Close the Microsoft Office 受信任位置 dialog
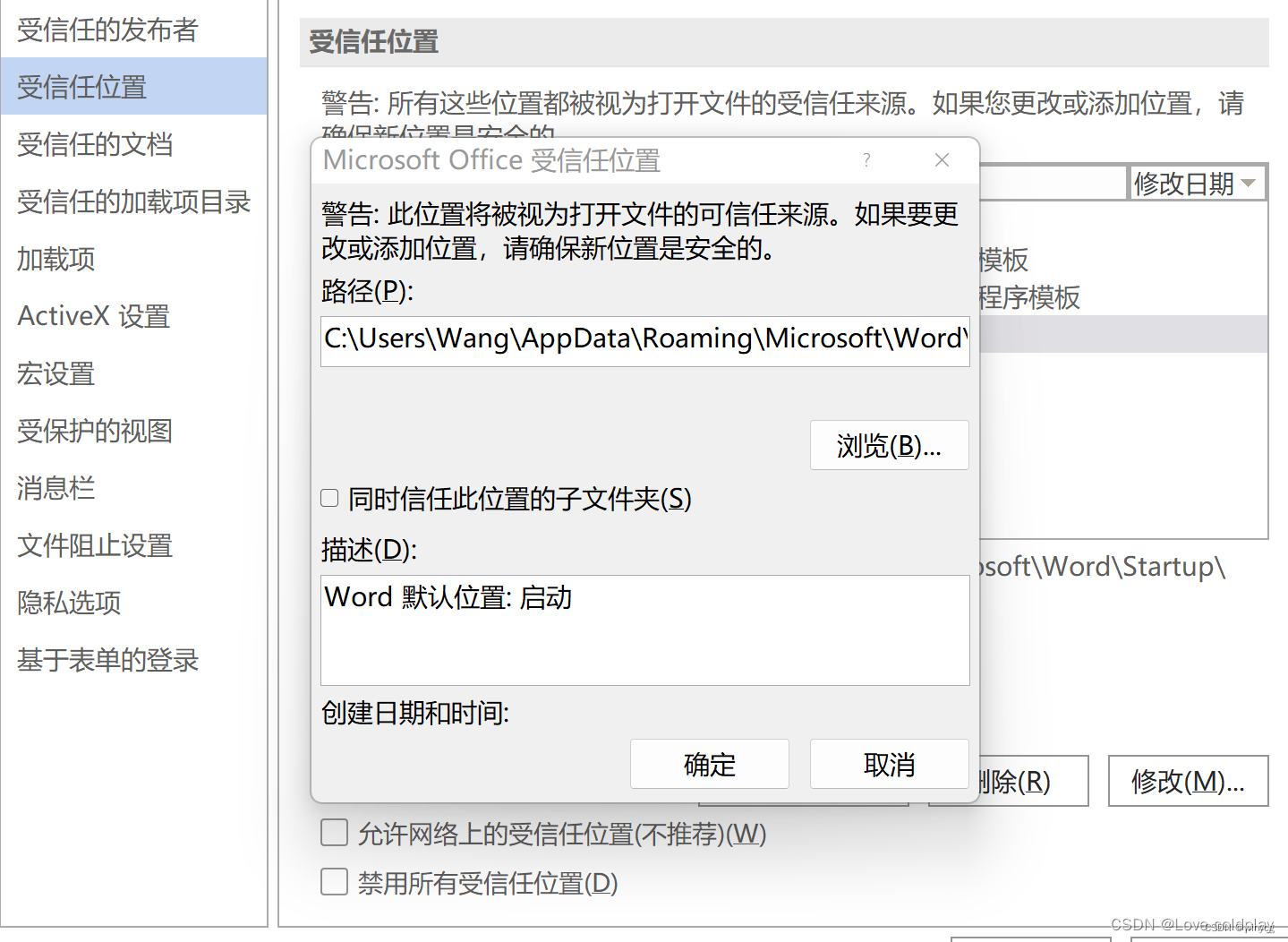 942,160
